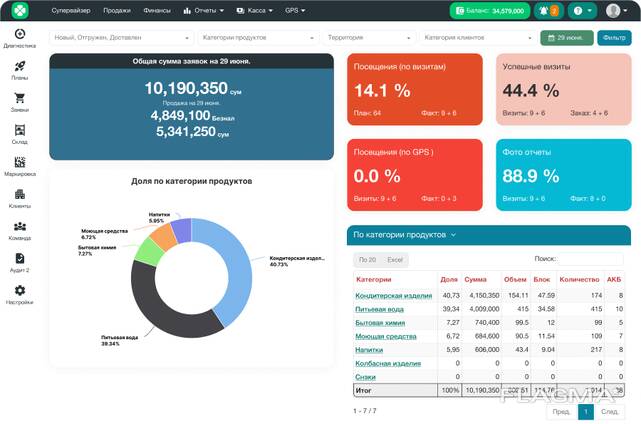Go to previous page with Пред.
This screenshot has height=424, width=641.
click(x=562, y=412)
